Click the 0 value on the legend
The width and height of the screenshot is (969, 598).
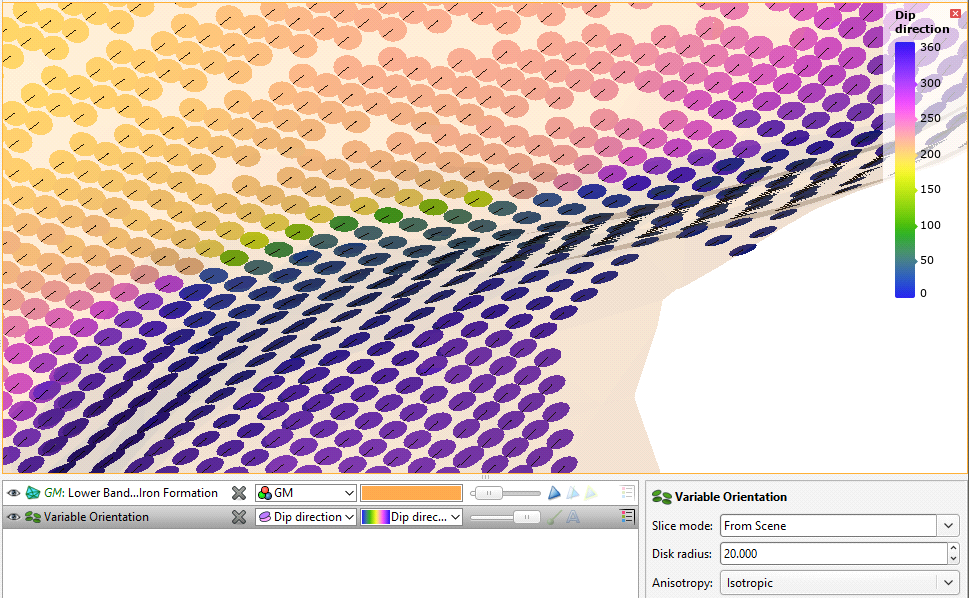pyautogui.click(x=923, y=293)
